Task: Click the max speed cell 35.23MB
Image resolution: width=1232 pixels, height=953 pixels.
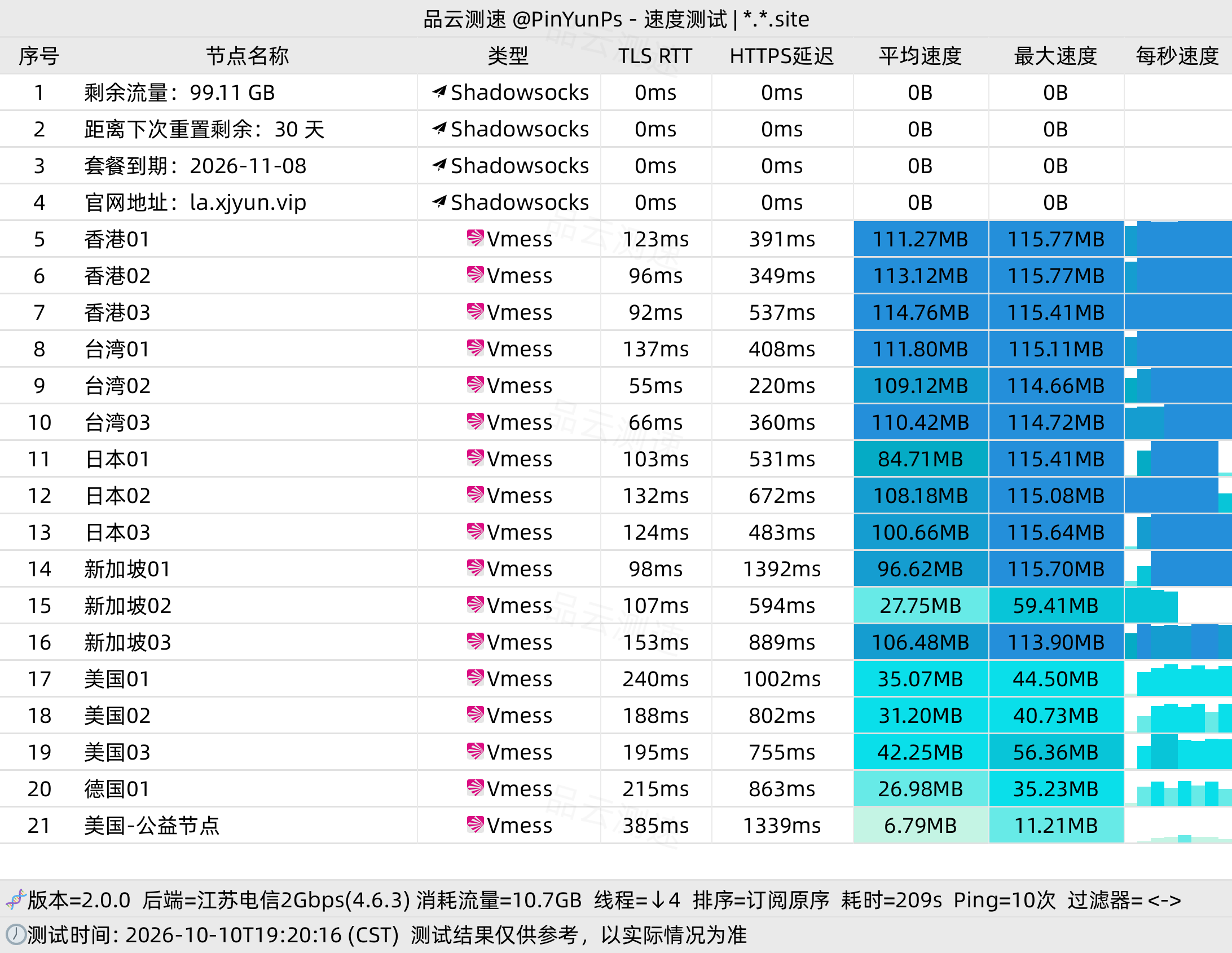Action: pyautogui.click(x=1057, y=789)
